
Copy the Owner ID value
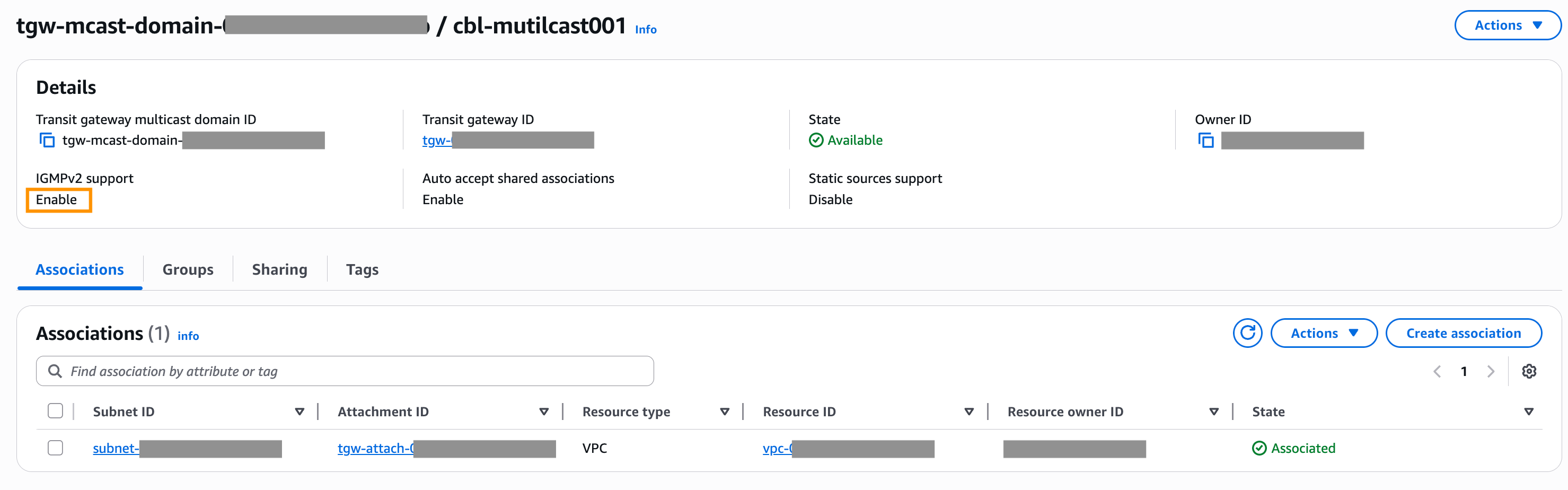click(1205, 141)
